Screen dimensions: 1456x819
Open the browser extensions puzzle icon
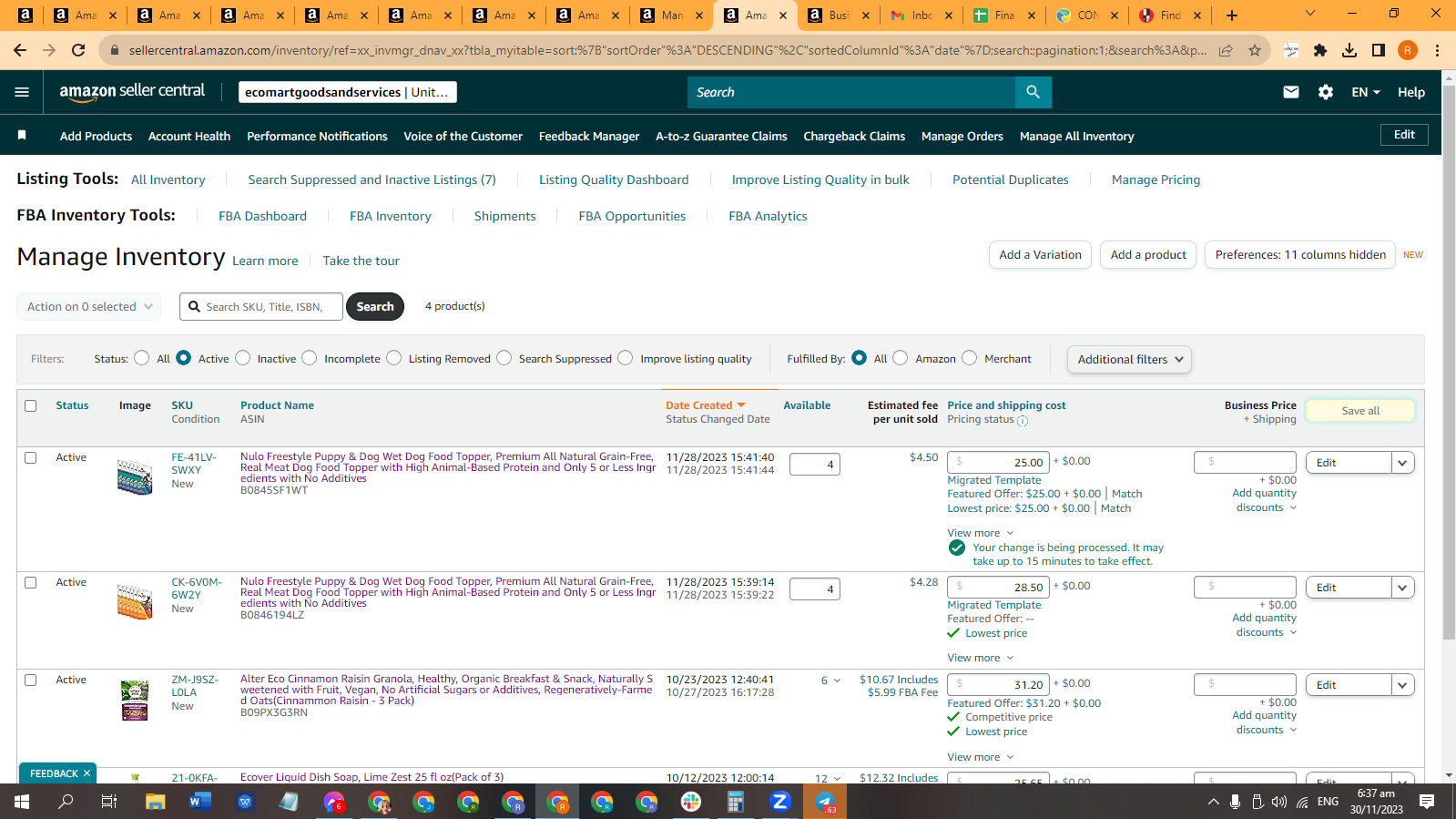[1320, 50]
